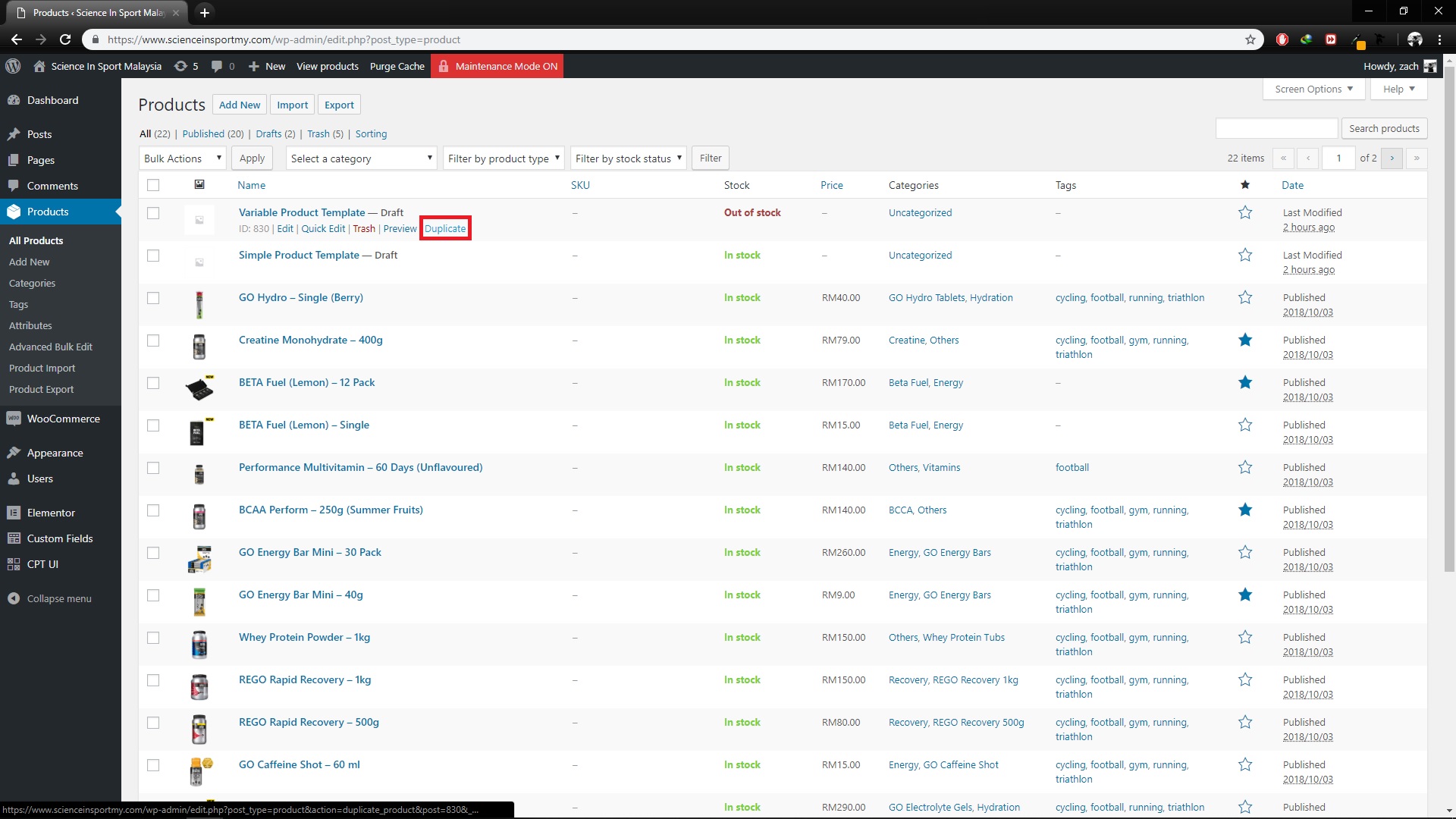Jump to last page of products
This screenshot has height=819, width=1456.
click(1417, 158)
